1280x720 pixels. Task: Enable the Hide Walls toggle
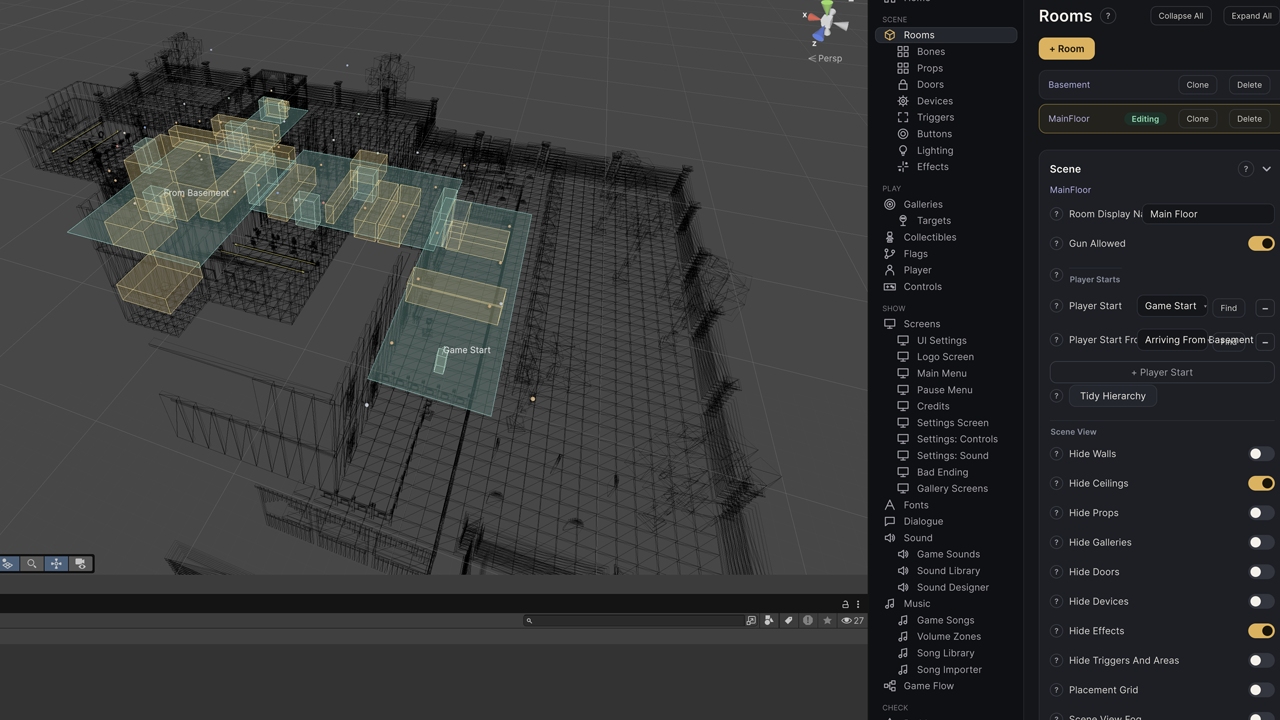point(1261,454)
